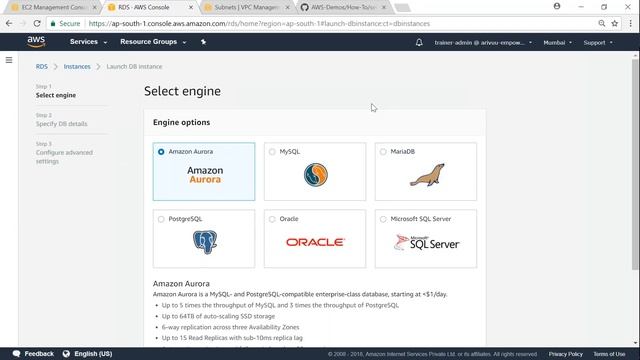Click the PostgreSQL elephant logo

[x=205, y=242]
